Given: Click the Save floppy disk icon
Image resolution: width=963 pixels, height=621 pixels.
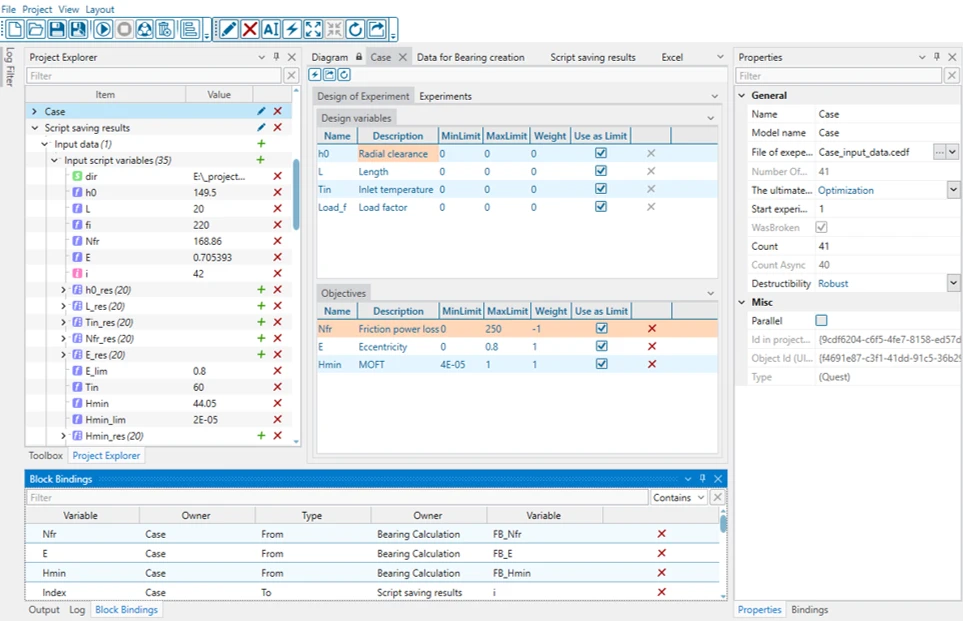Looking at the screenshot, I should [57, 30].
